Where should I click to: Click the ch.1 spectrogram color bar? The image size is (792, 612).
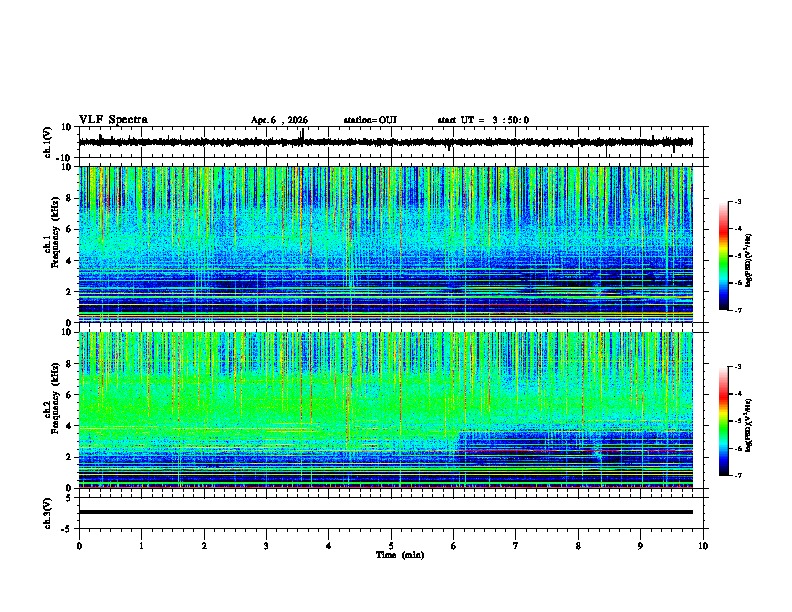[723, 256]
